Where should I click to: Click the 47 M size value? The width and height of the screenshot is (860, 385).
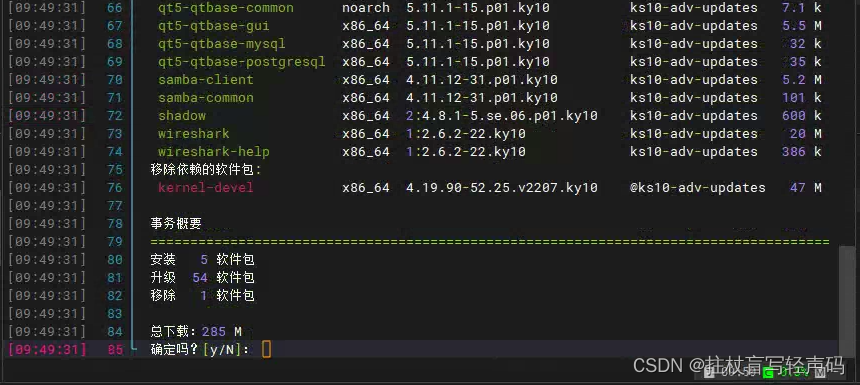(x=806, y=188)
